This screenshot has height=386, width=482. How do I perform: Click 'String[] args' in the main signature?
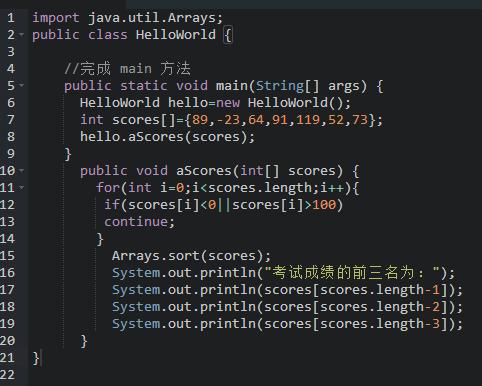pyautogui.click(x=311, y=86)
